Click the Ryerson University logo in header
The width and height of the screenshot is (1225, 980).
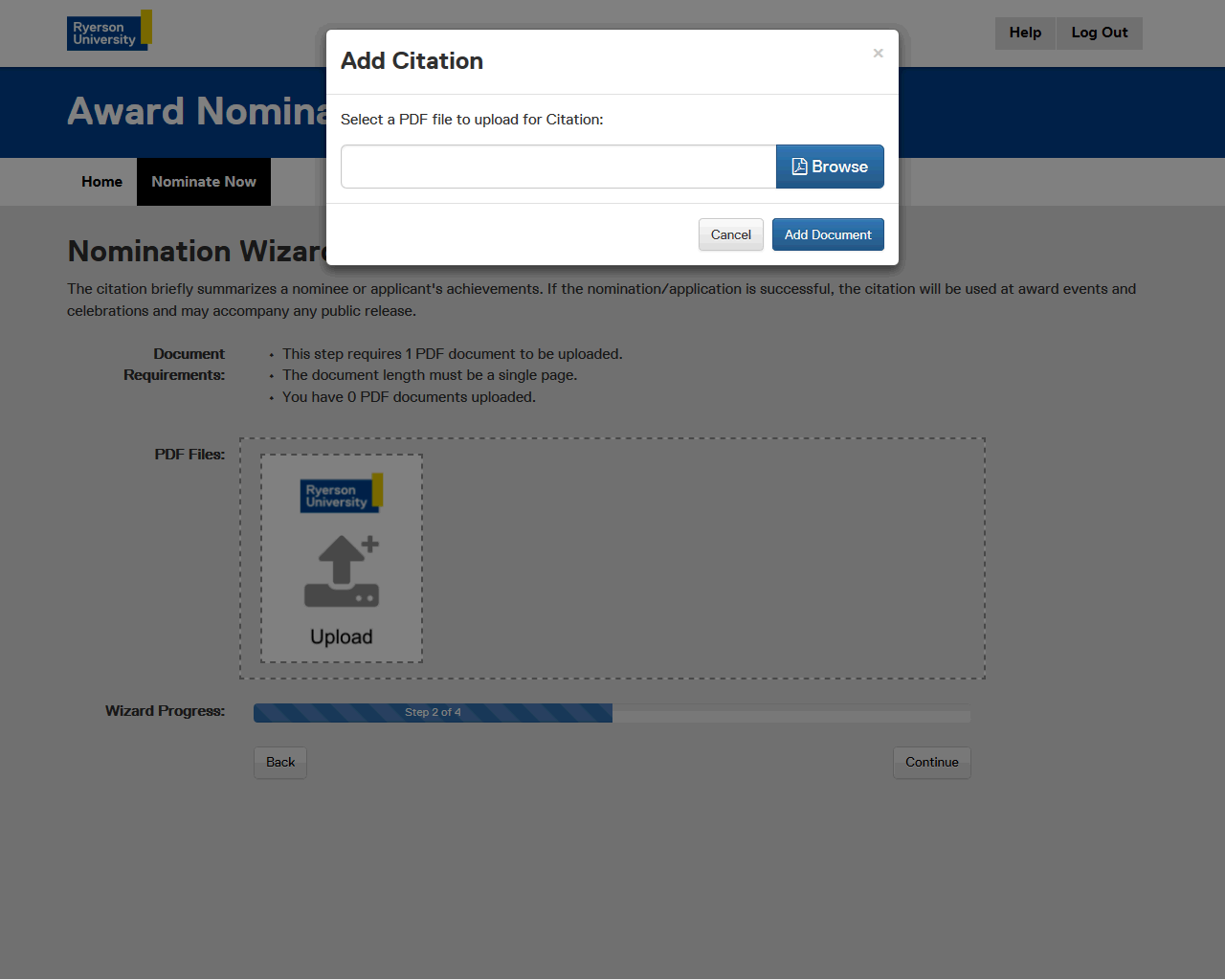click(108, 32)
